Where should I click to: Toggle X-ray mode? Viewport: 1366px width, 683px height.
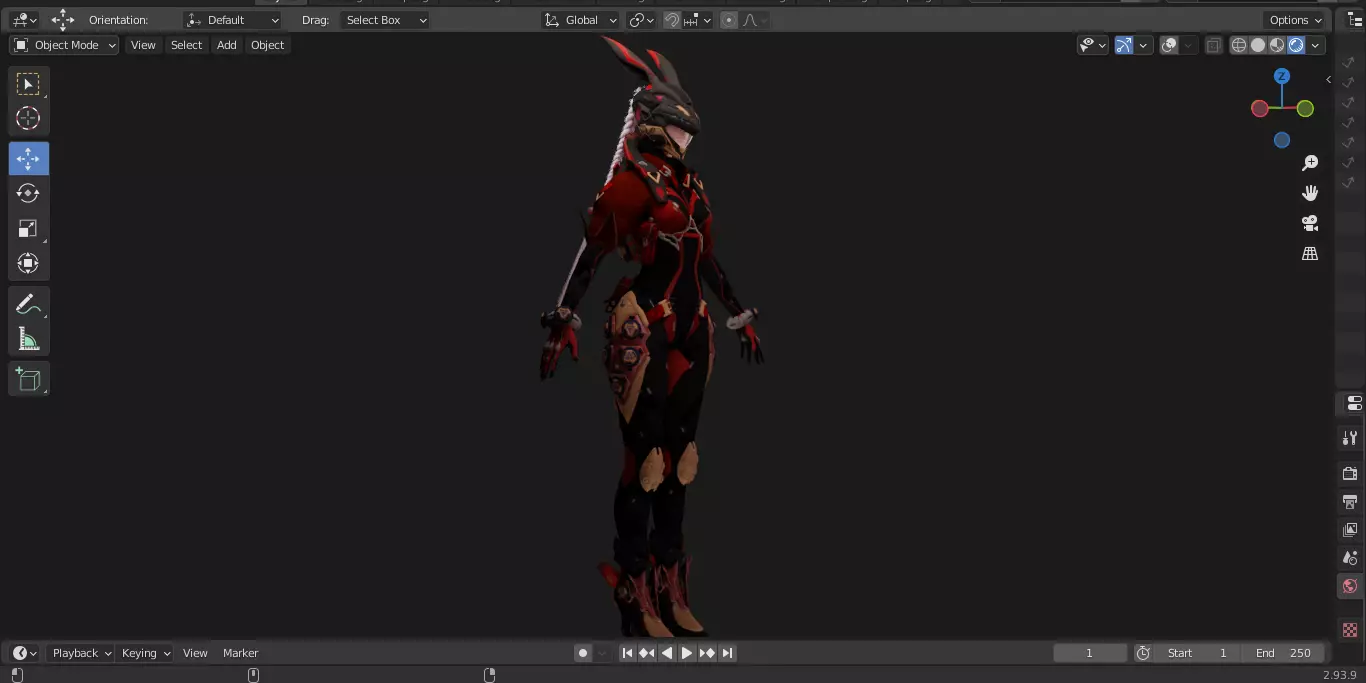[x=1213, y=45]
